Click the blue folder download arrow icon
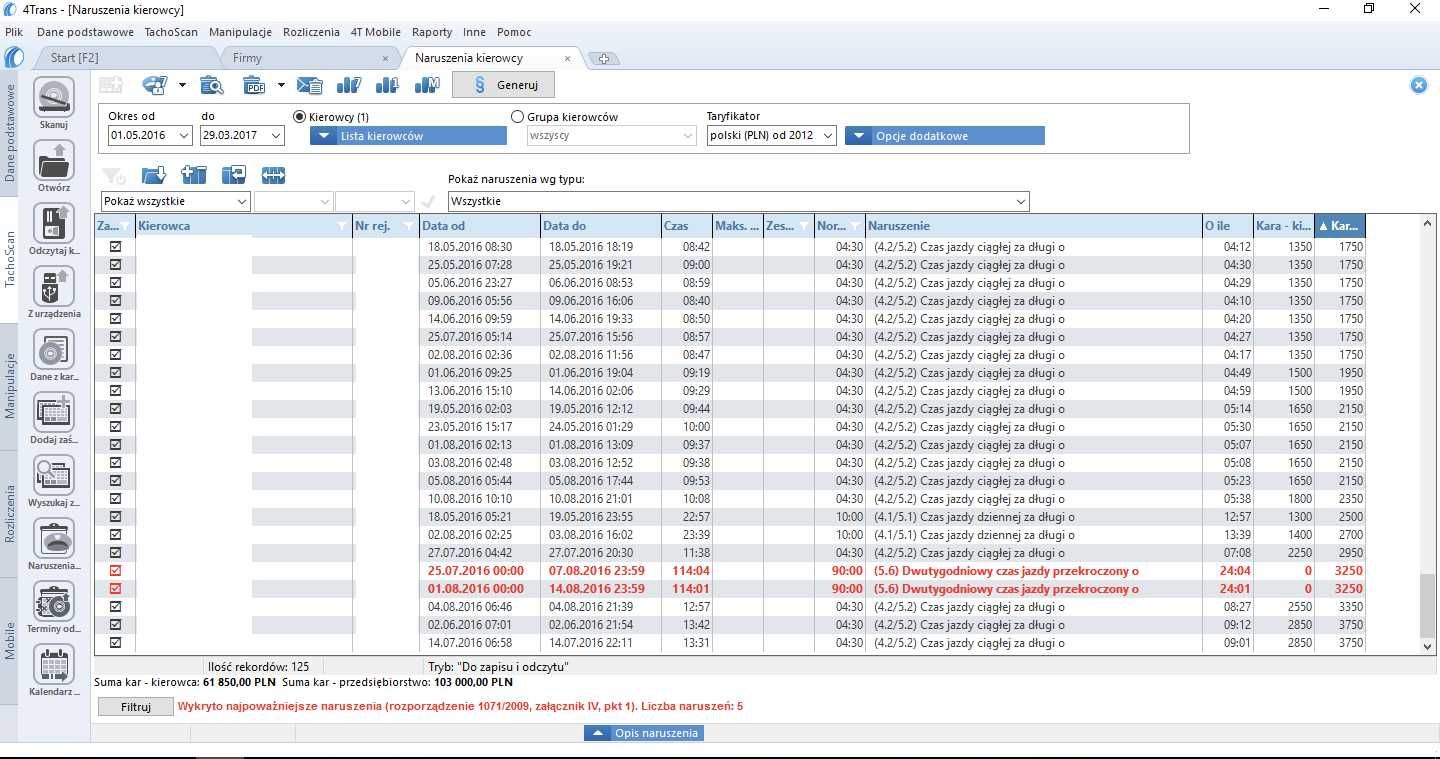 click(154, 176)
